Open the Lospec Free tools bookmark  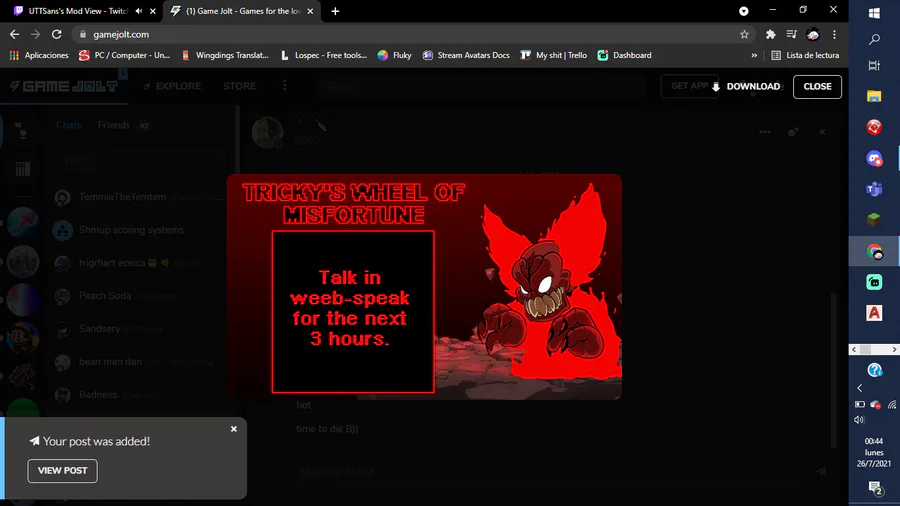[324, 55]
